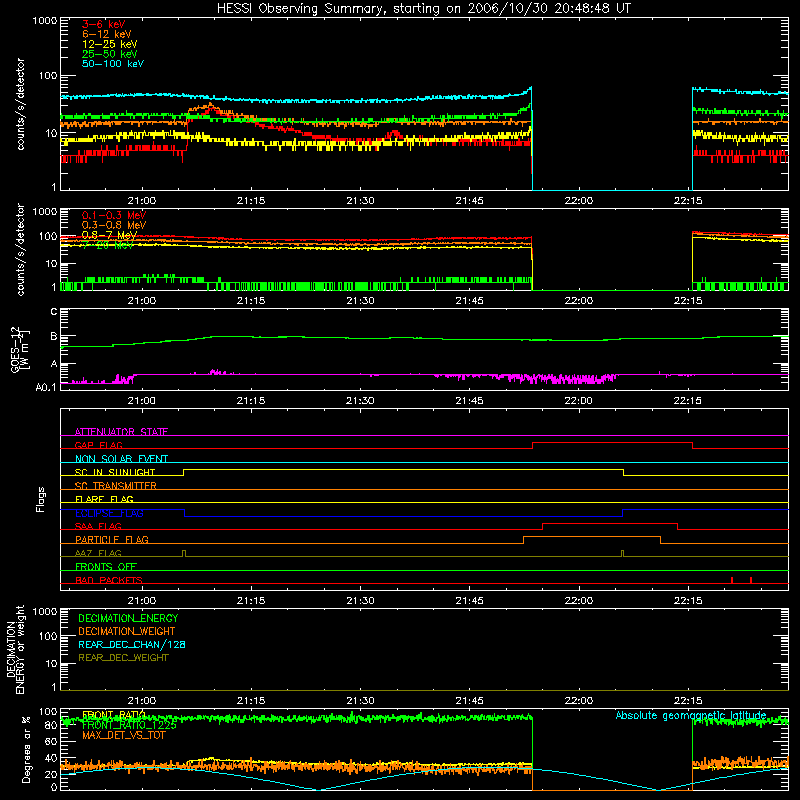Screen dimensions: 800x800
Task: Click the 3-6 keV legend label
Action: pos(104,24)
